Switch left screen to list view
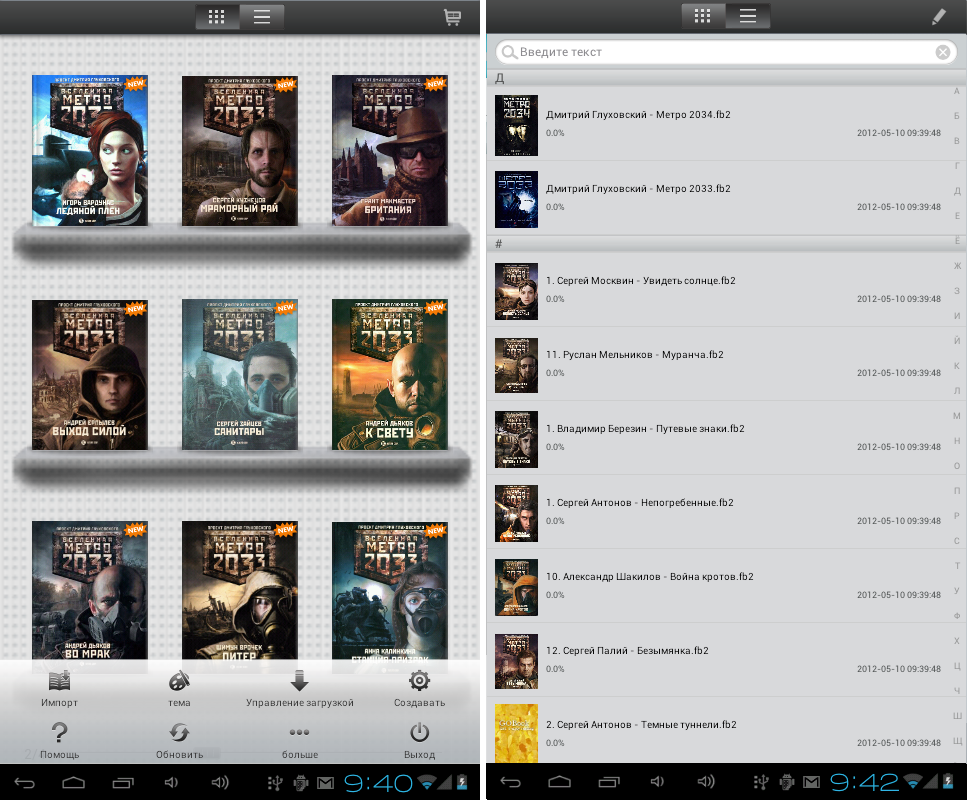Image resolution: width=967 pixels, height=800 pixels. tap(261, 17)
